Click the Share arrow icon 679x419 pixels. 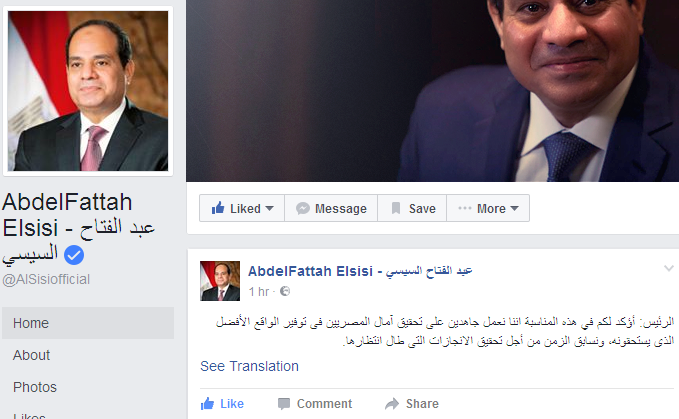[392, 404]
